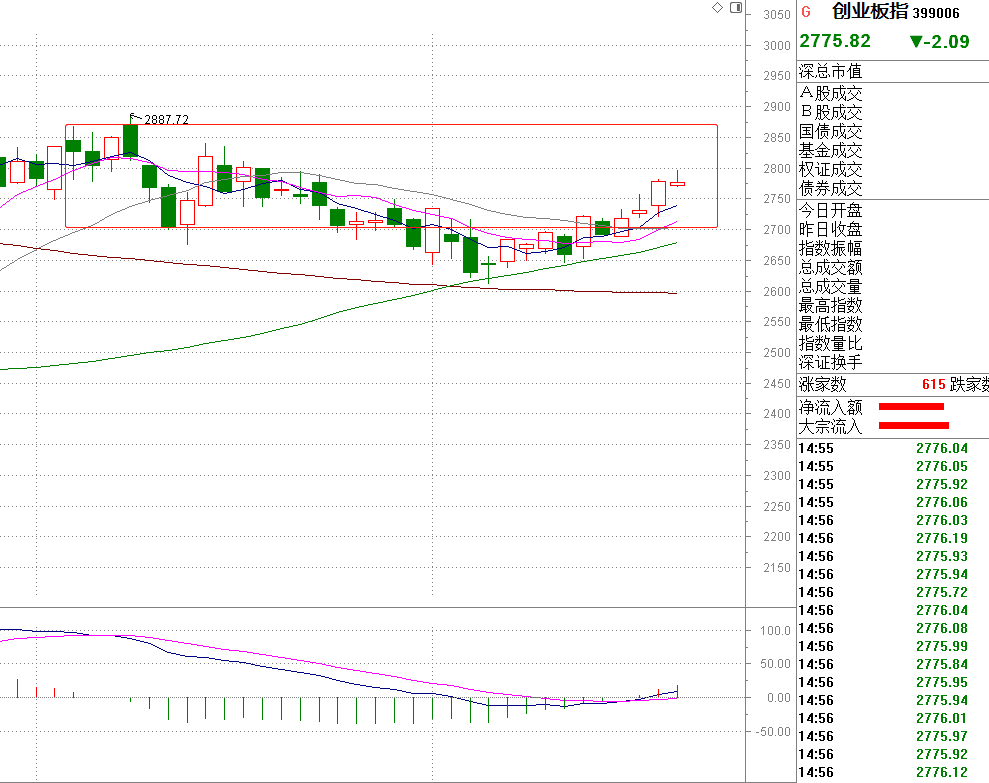This screenshot has width=989, height=783.
Task: Click the latest candlestick on the chart
Action: click(x=677, y=183)
